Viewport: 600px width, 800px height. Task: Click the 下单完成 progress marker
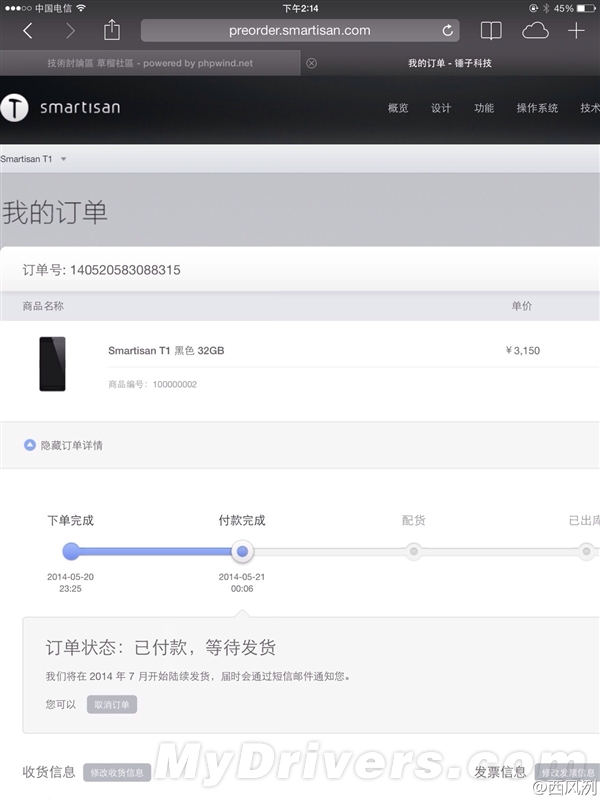pos(71,551)
